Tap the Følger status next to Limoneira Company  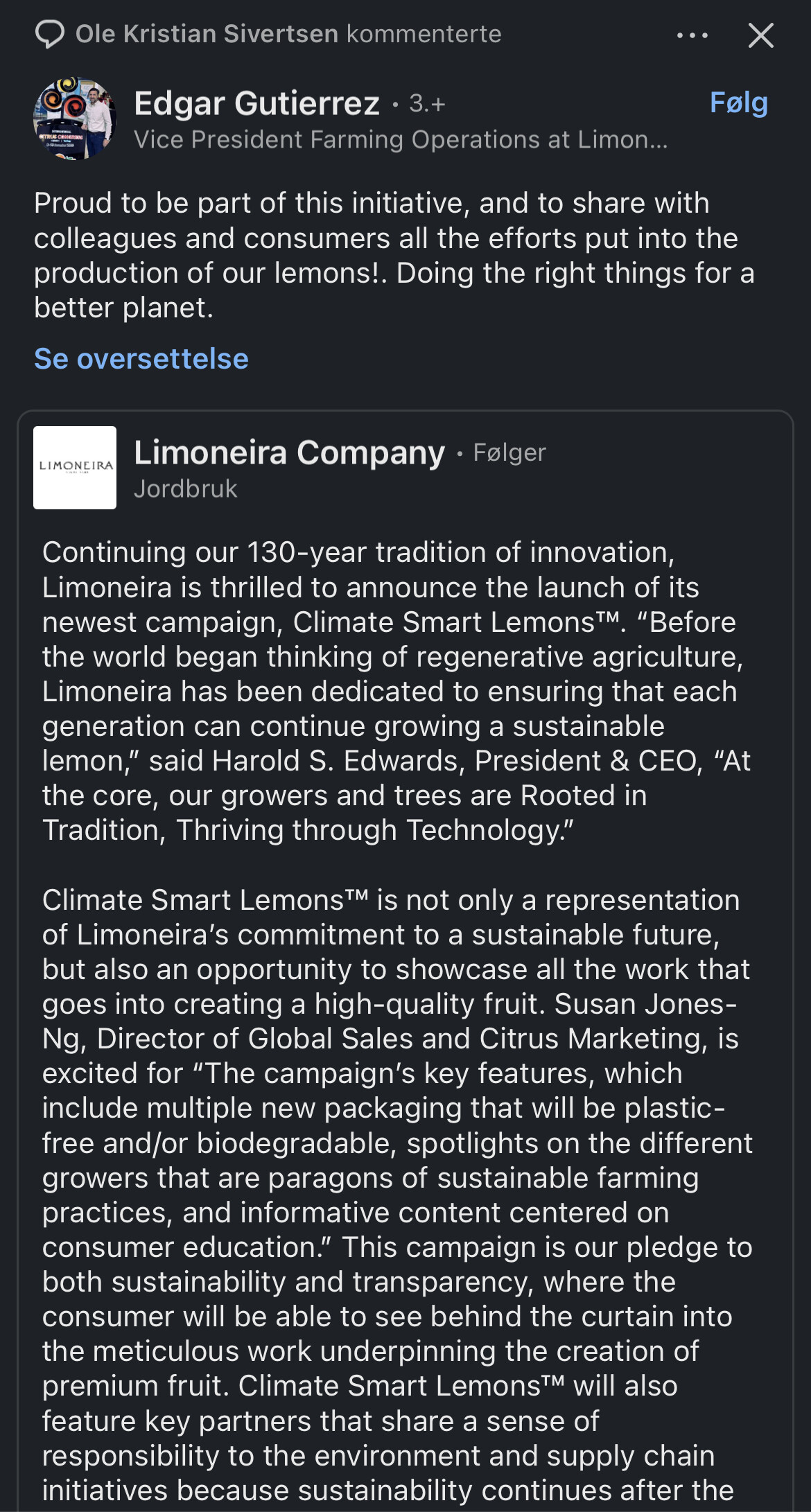coord(509,452)
